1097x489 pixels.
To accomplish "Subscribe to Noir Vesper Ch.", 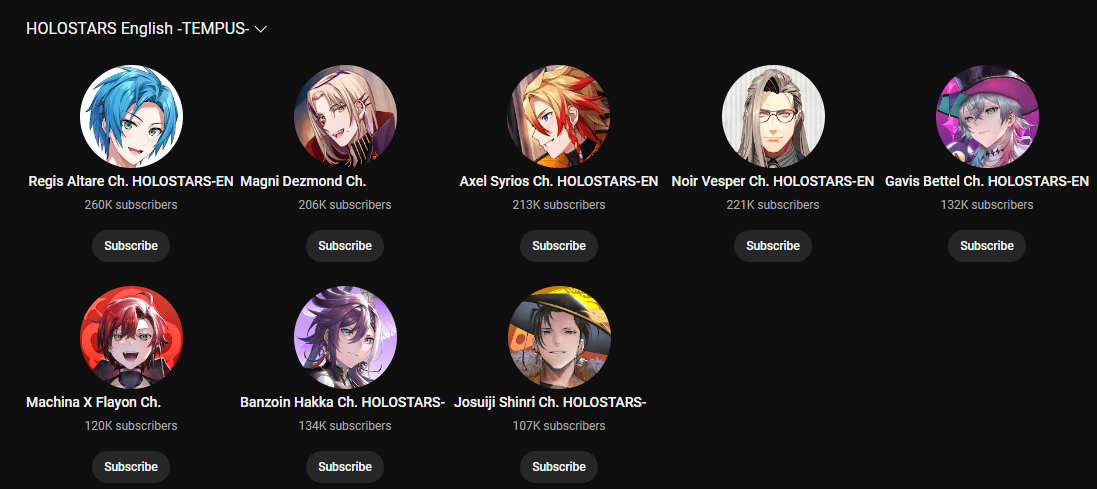I will (x=773, y=246).
